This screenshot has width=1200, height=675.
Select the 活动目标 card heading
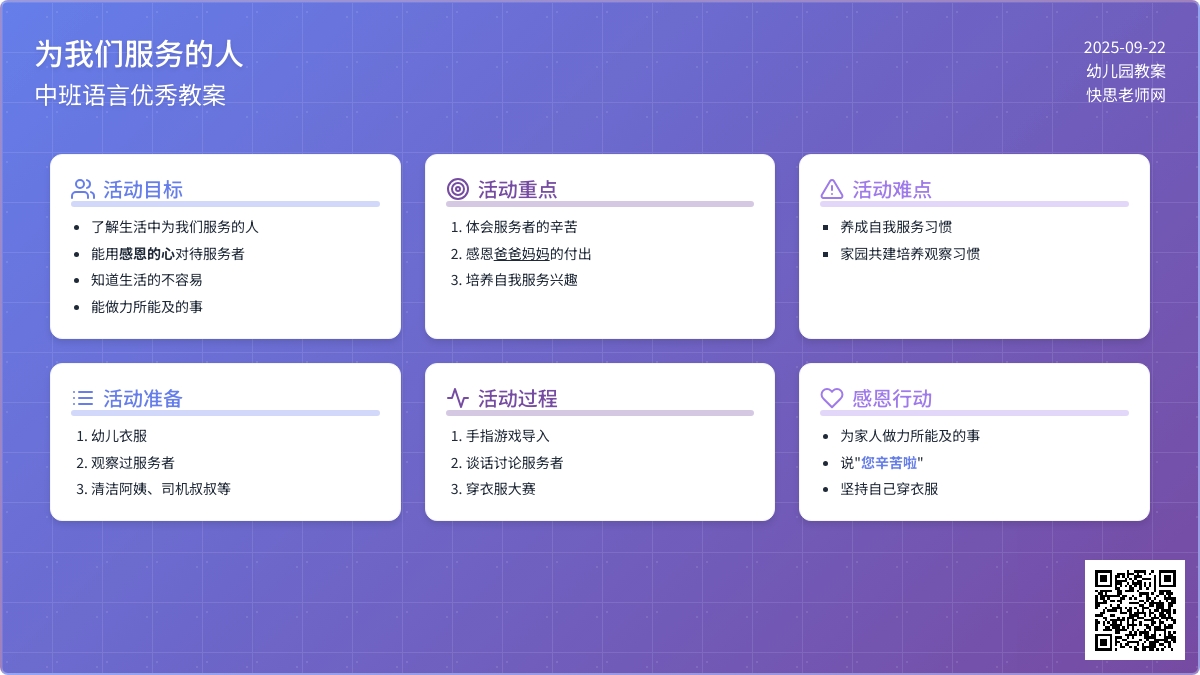(x=143, y=189)
